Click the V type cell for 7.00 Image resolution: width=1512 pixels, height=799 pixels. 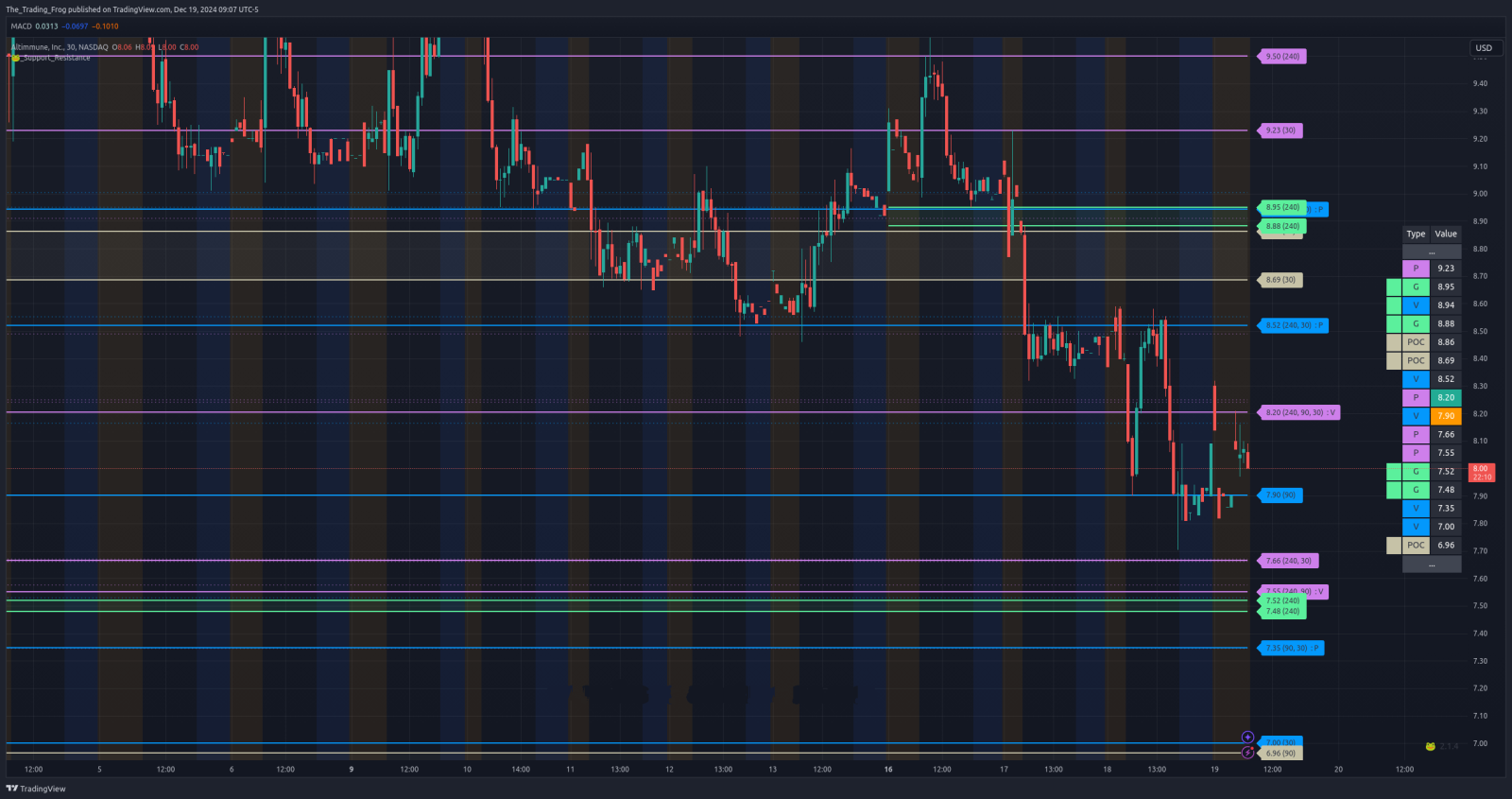point(1416,527)
